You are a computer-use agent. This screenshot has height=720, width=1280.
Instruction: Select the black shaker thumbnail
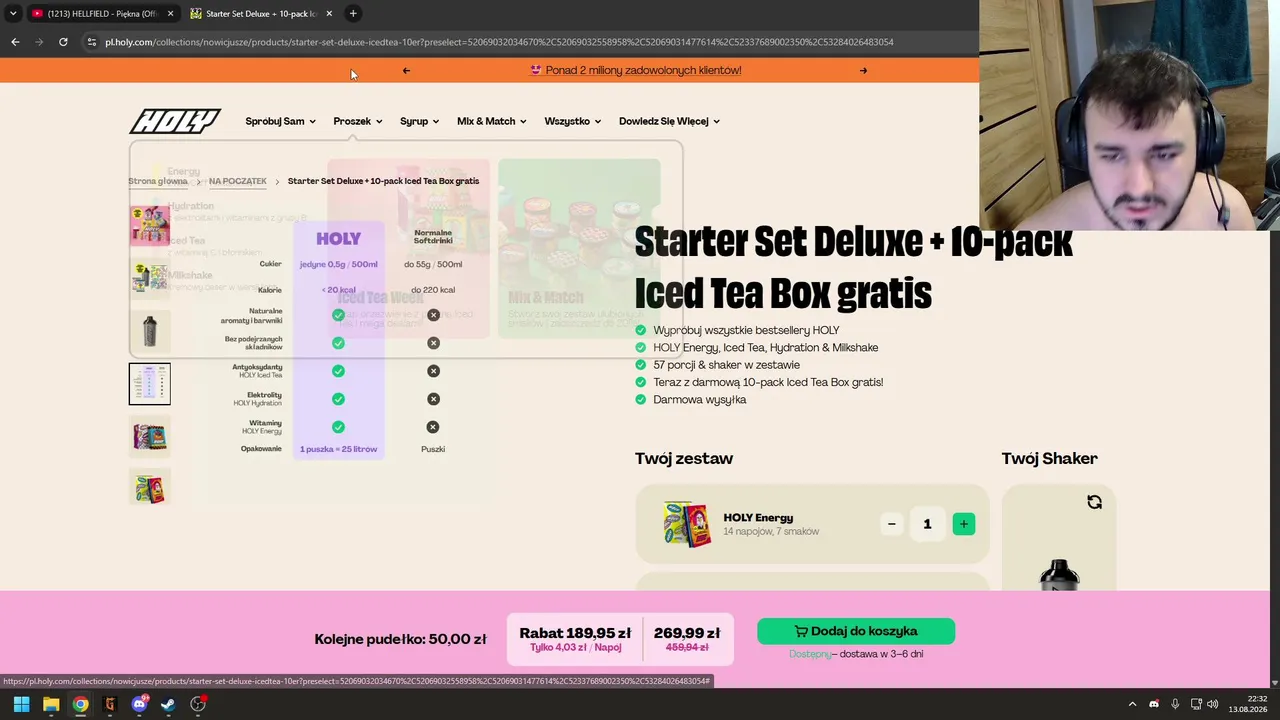coord(150,330)
